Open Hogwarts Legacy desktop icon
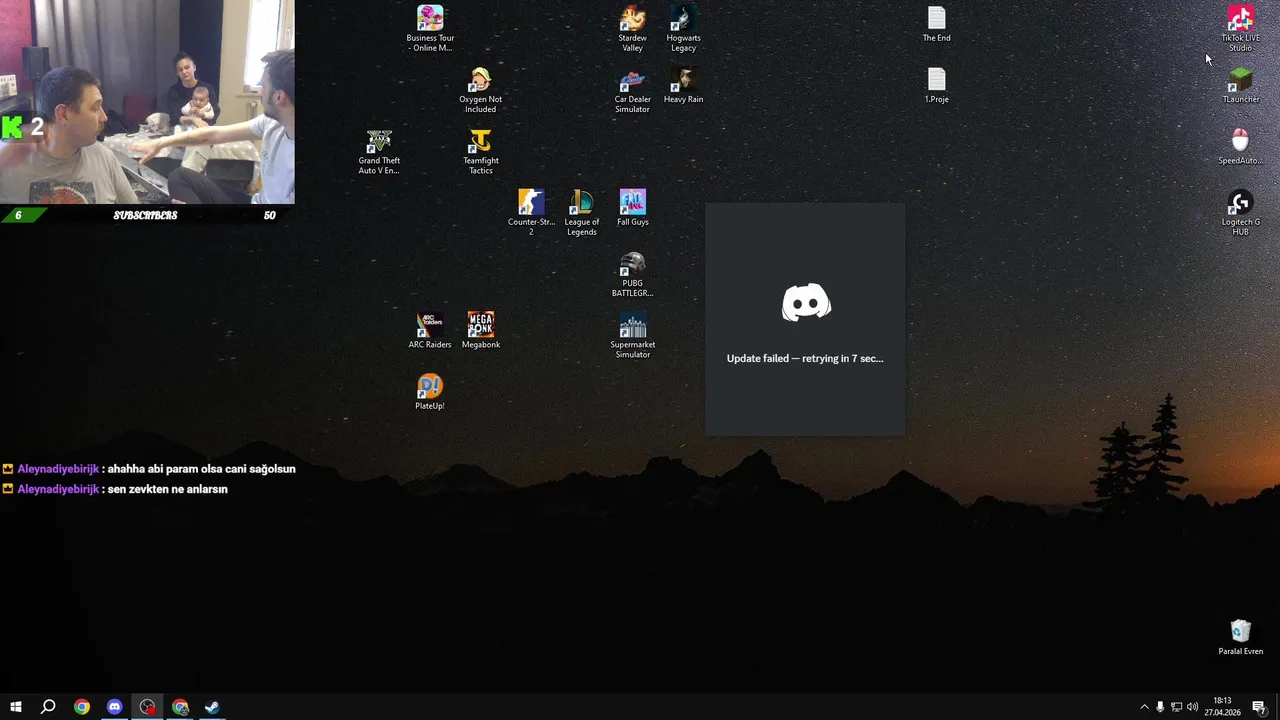This screenshot has height=720, width=1280. [683, 29]
